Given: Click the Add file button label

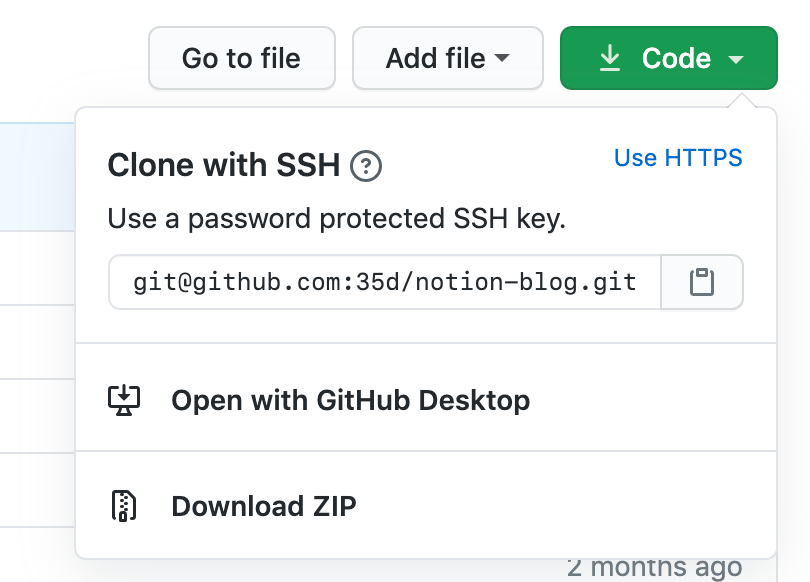Looking at the screenshot, I should (435, 59).
